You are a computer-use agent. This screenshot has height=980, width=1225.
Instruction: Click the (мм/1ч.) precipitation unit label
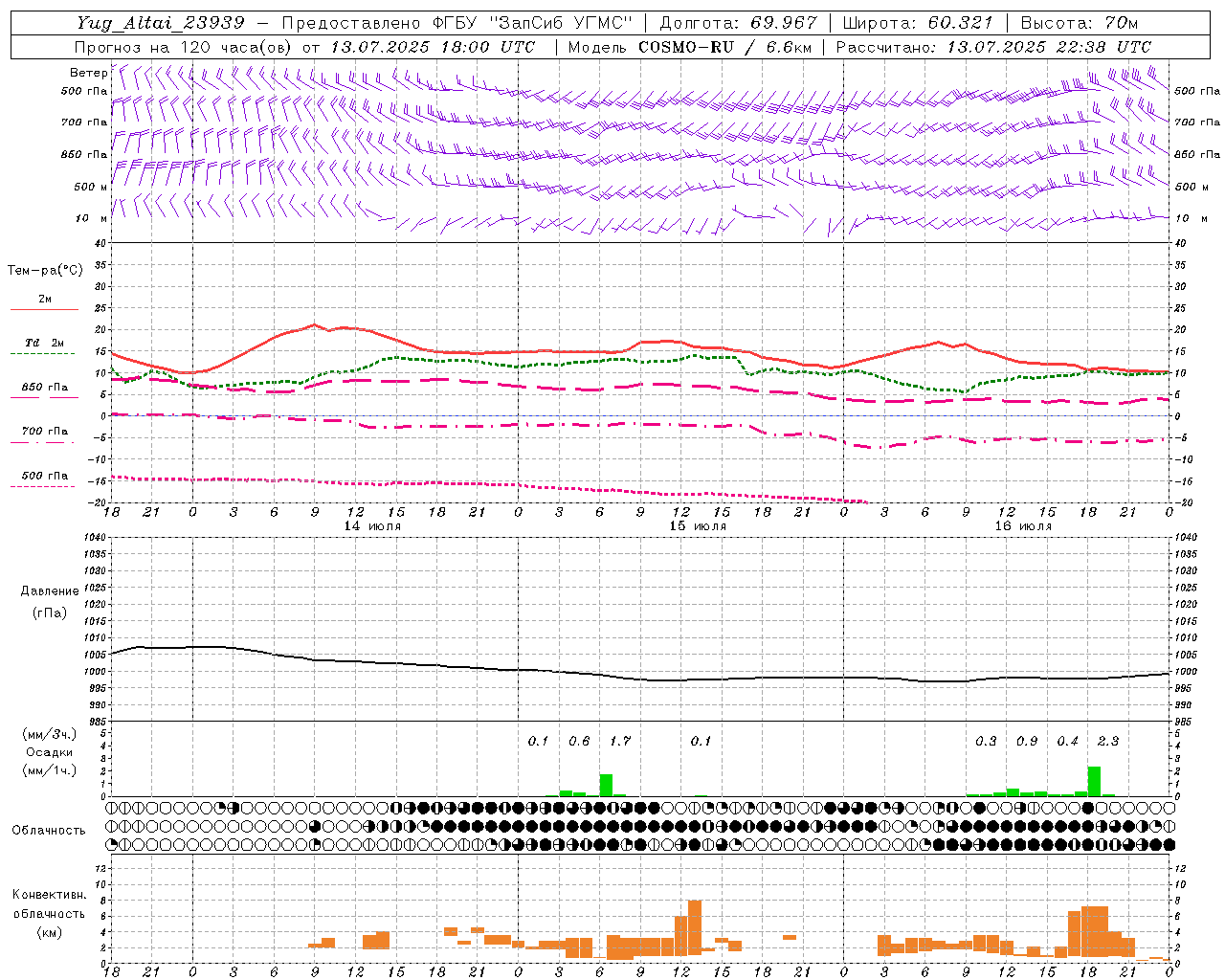click(x=50, y=771)
